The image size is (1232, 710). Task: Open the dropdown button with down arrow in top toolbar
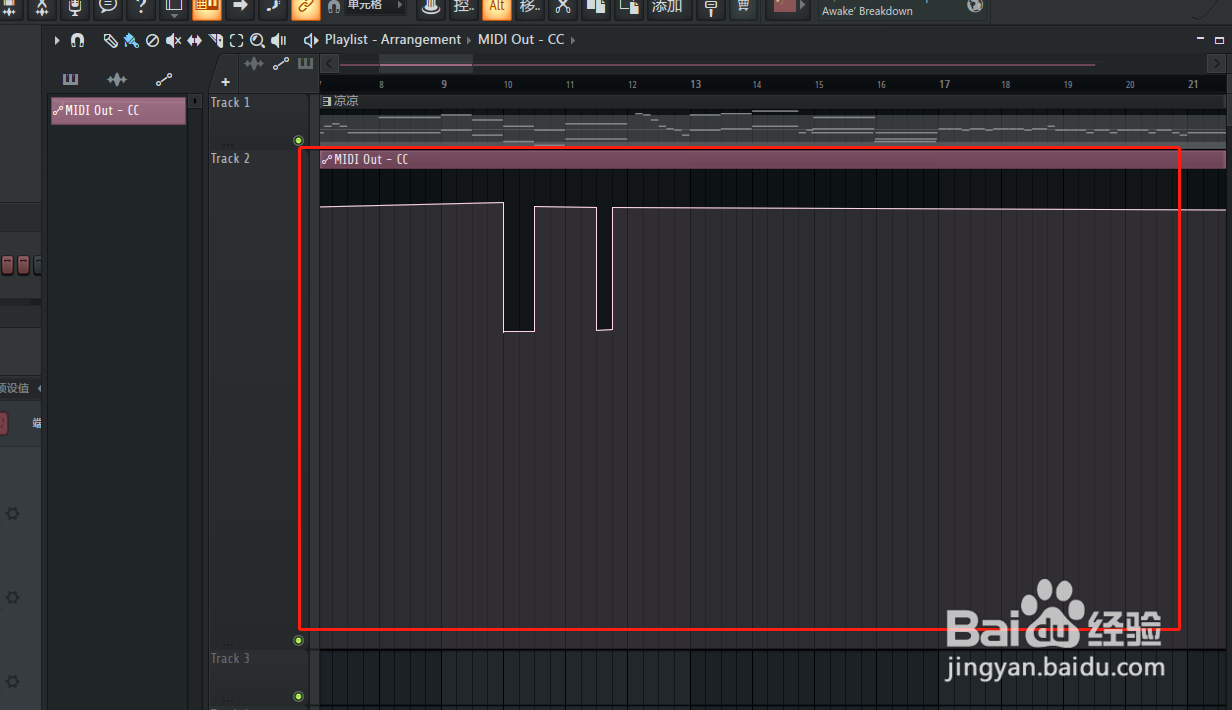point(174,8)
